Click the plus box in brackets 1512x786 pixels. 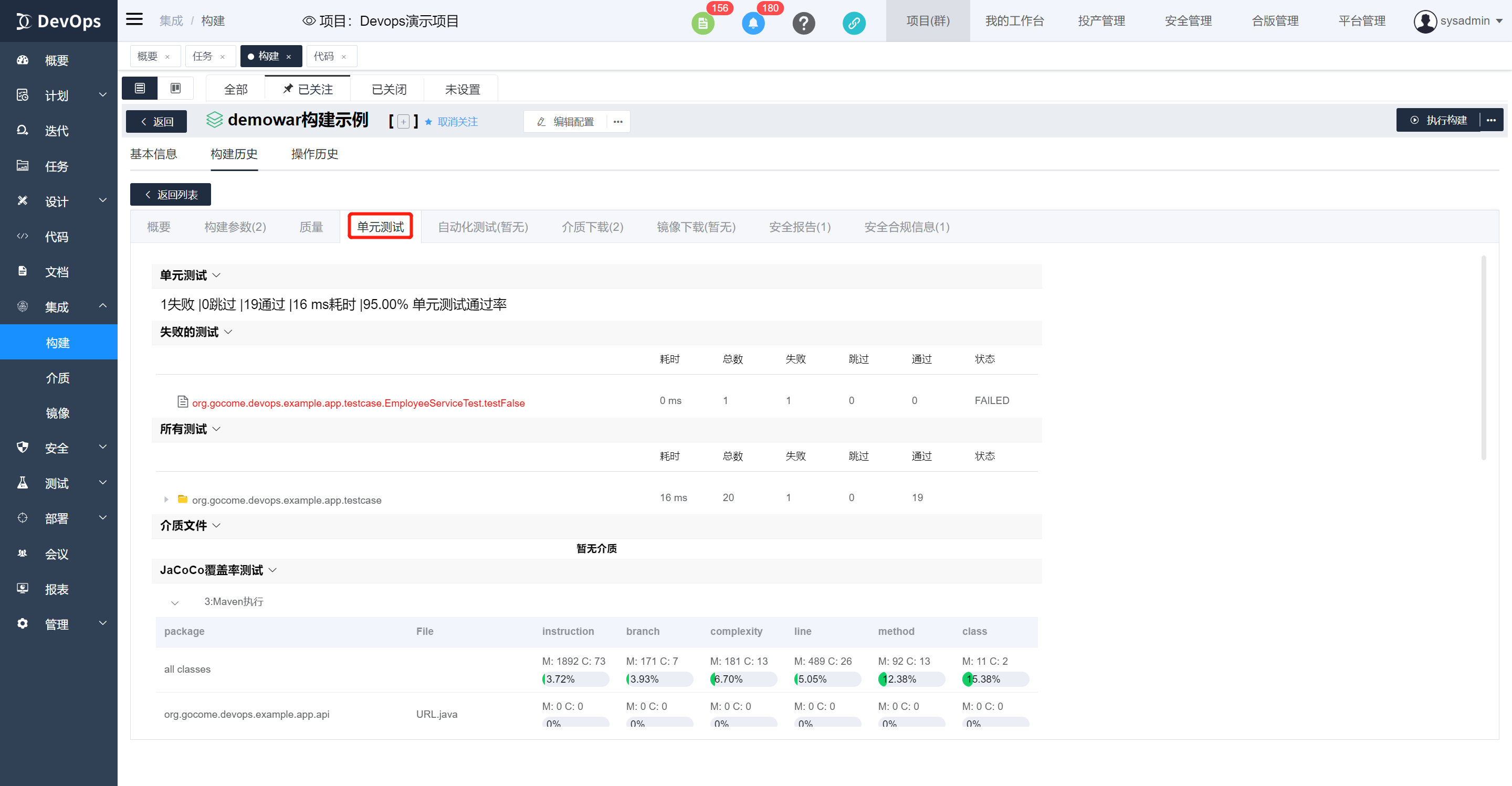(x=403, y=121)
